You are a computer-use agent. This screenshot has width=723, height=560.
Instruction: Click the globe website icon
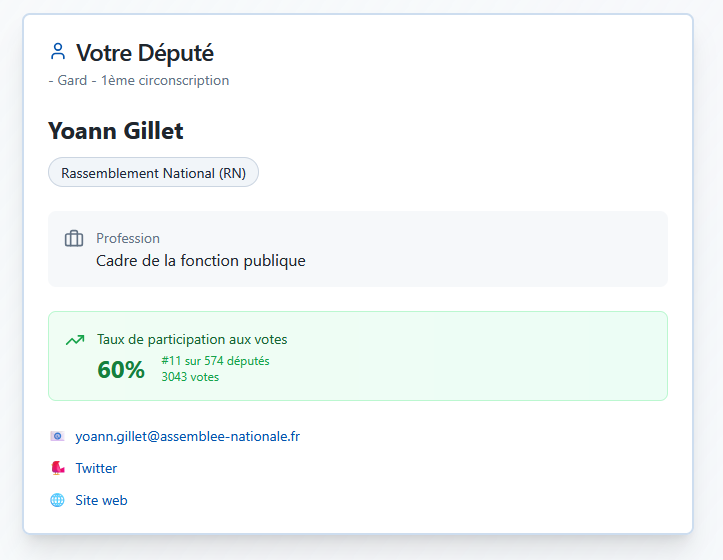point(57,500)
